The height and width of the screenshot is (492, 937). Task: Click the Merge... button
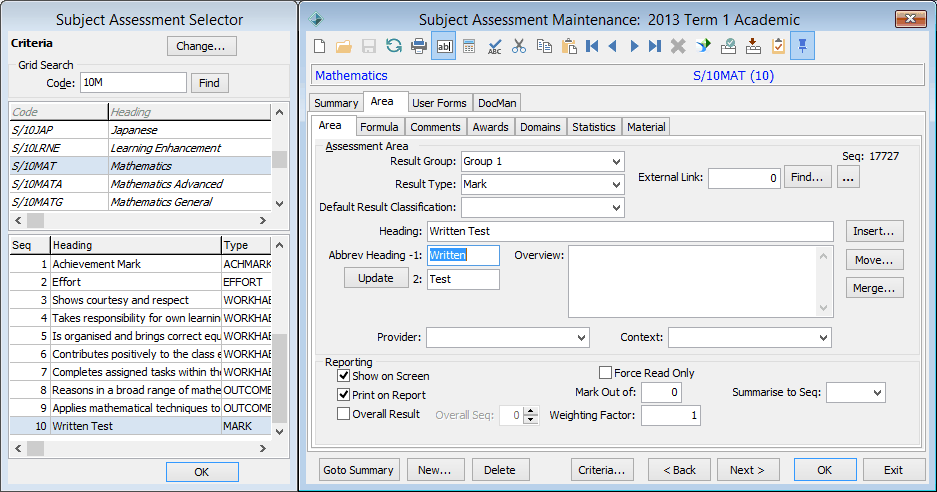tap(874, 288)
